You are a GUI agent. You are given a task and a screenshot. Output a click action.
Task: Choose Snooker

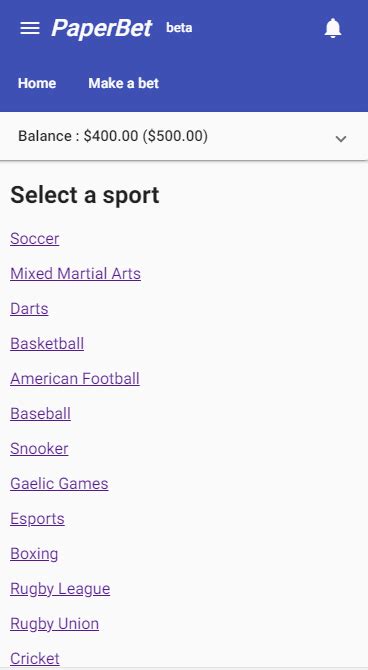[x=39, y=449]
